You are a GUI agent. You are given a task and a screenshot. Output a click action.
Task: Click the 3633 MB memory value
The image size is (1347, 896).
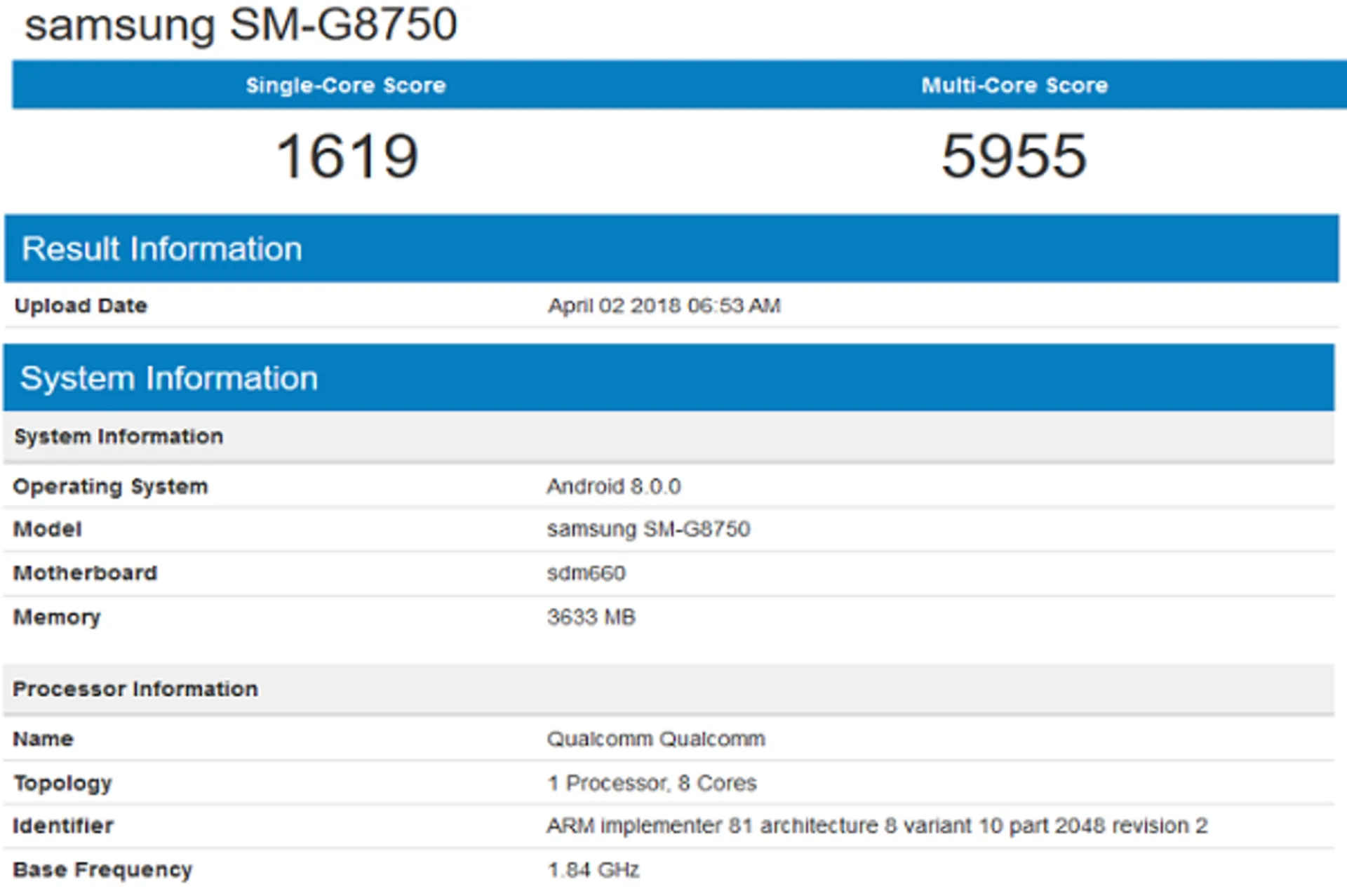pos(591,617)
